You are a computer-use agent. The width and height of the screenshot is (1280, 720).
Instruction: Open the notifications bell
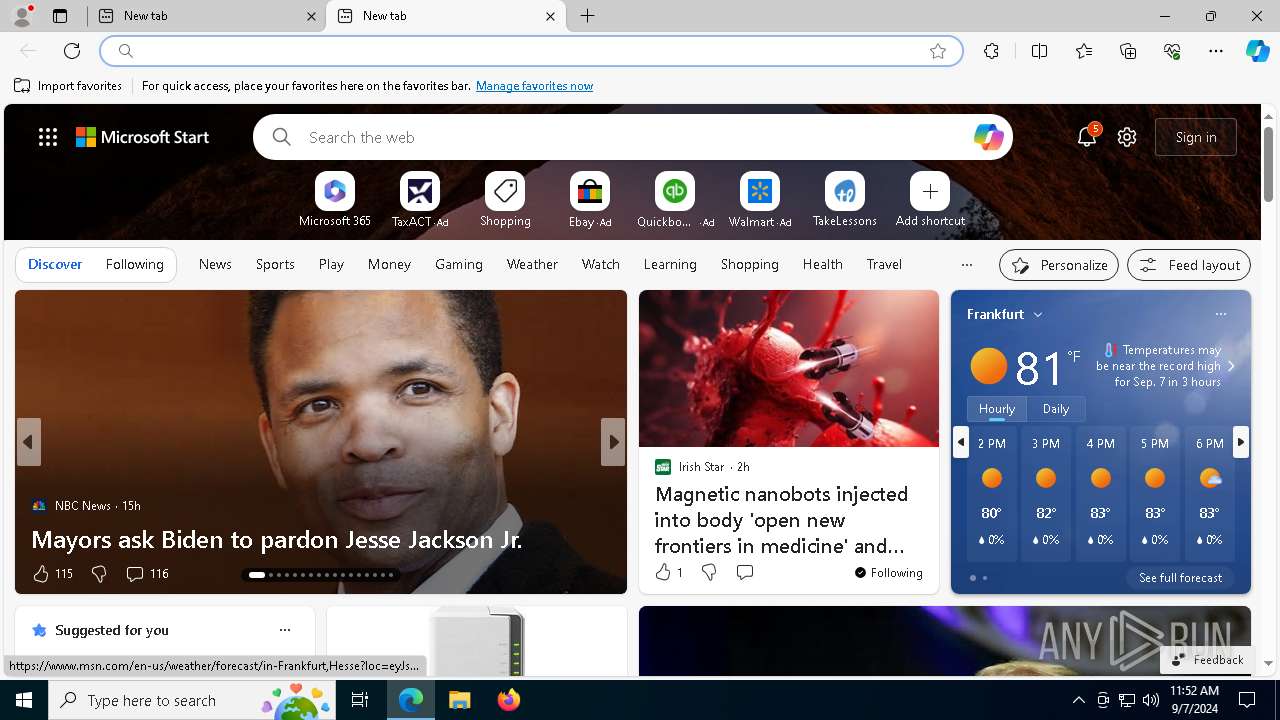point(1087,137)
